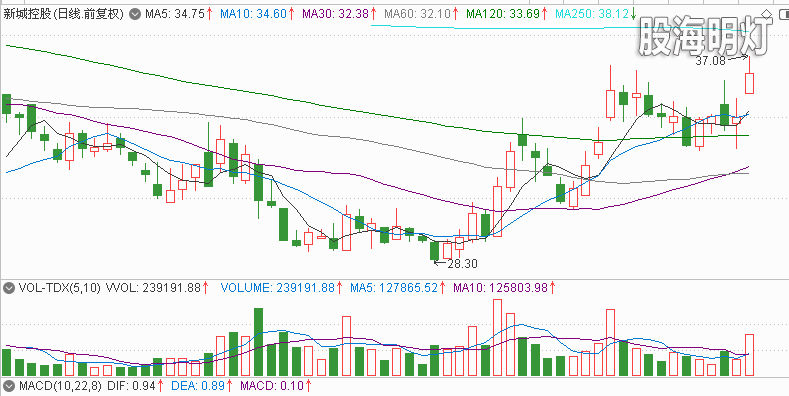Click the gray MA60: 32.10 label

(422, 14)
